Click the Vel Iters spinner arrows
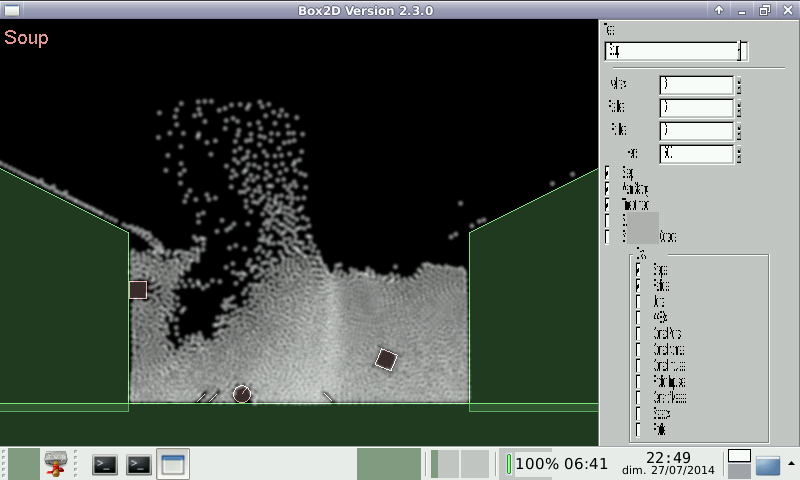The height and width of the screenshot is (480, 800). pyautogui.click(x=739, y=85)
